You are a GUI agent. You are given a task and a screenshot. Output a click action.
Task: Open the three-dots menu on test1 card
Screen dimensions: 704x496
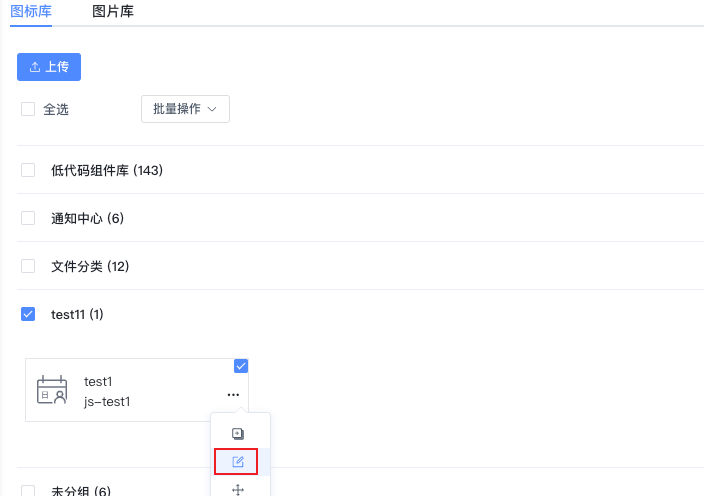[233, 395]
